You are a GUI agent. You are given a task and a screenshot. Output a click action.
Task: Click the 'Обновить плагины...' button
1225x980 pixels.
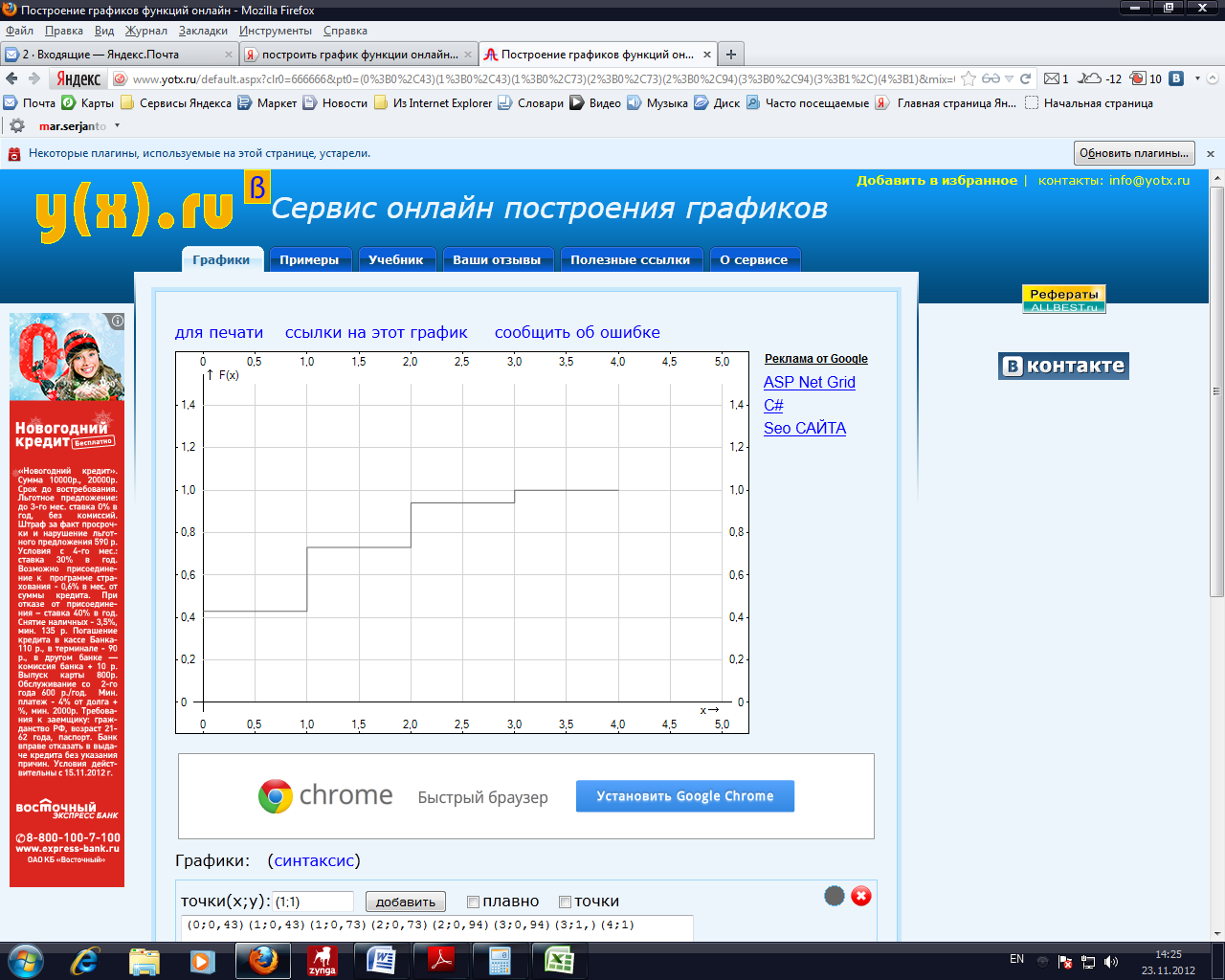point(1134,153)
